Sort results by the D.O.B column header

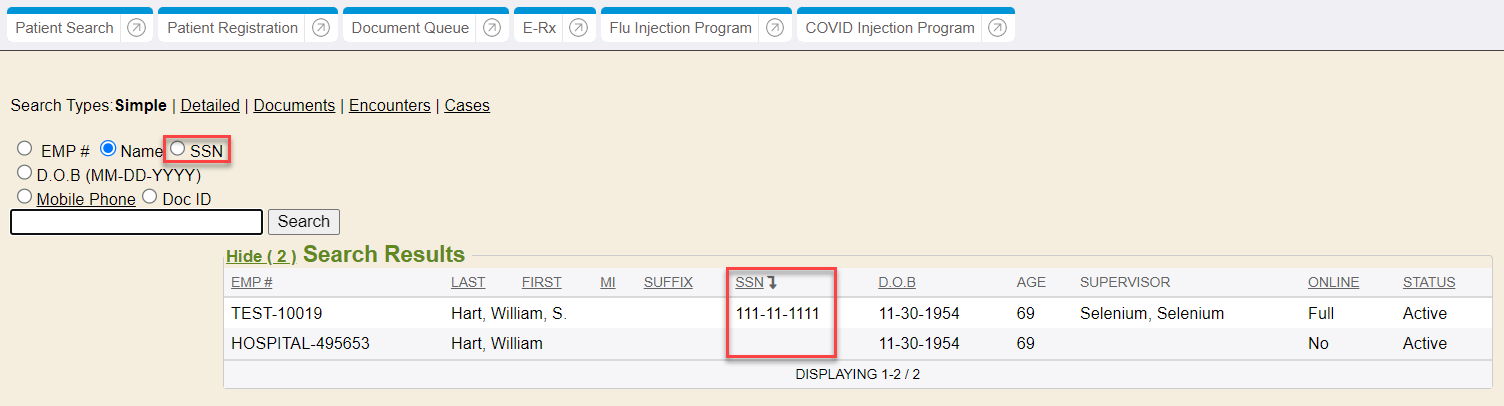pyautogui.click(x=897, y=283)
